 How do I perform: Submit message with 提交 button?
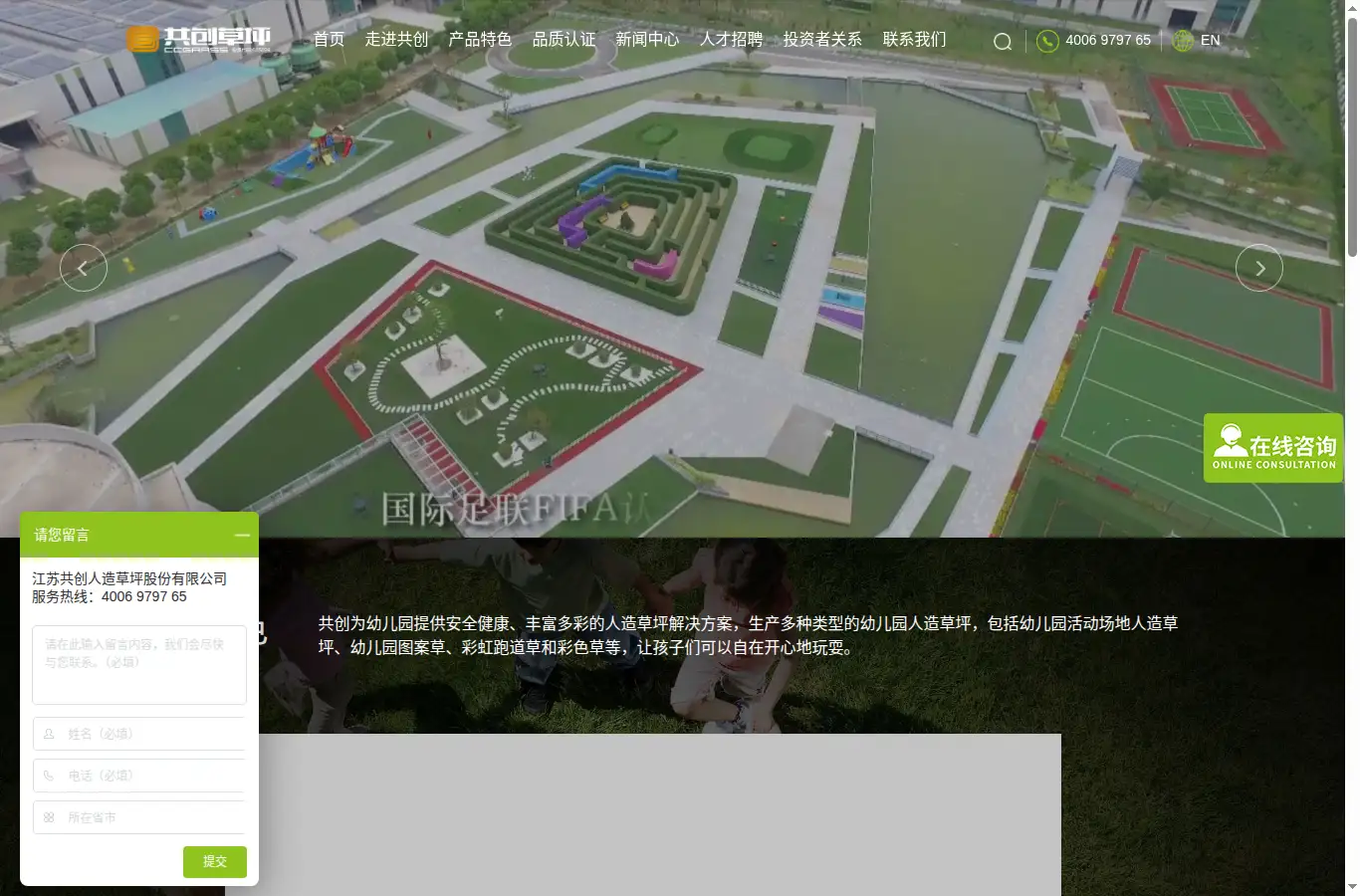(215, 862)
